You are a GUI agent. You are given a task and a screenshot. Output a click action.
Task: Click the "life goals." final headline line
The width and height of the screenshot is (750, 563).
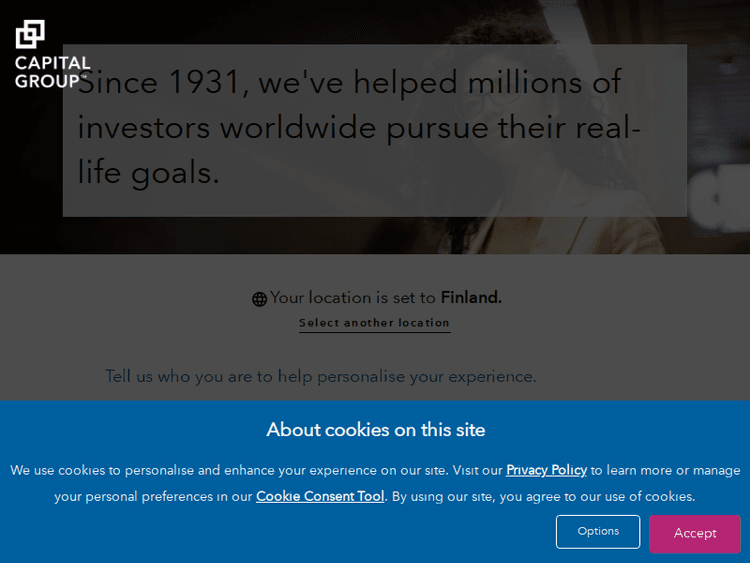coord(148,173)
